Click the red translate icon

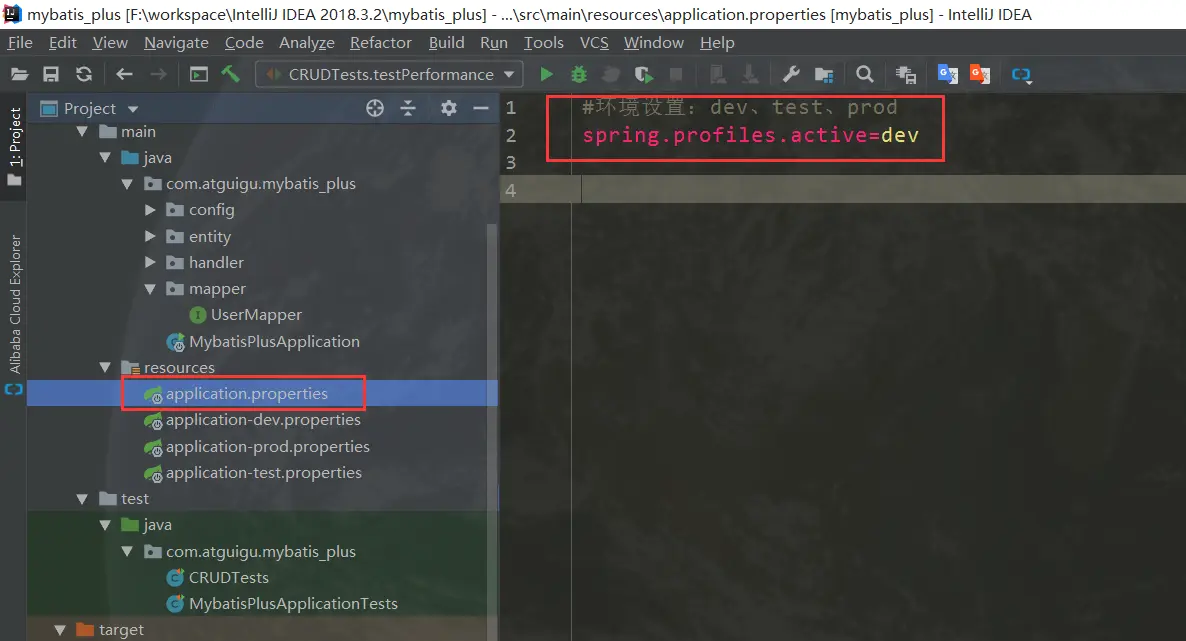coord(980,74)
